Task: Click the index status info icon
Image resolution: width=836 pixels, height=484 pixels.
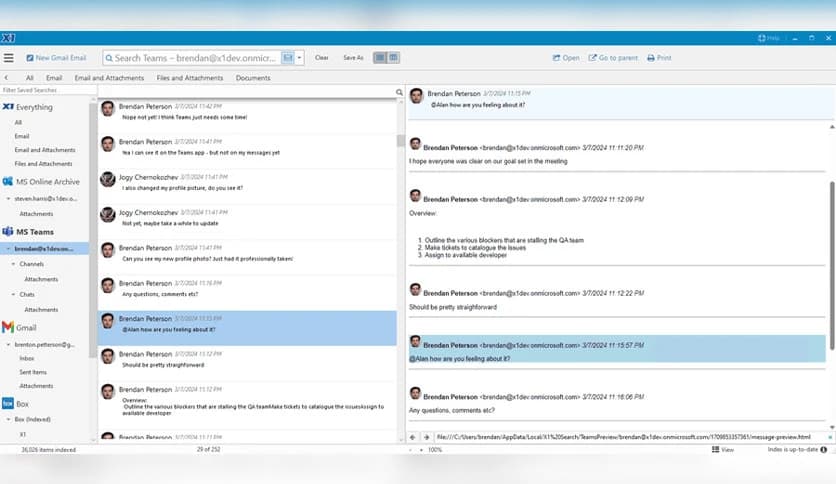Action: (x=824, y=449)
